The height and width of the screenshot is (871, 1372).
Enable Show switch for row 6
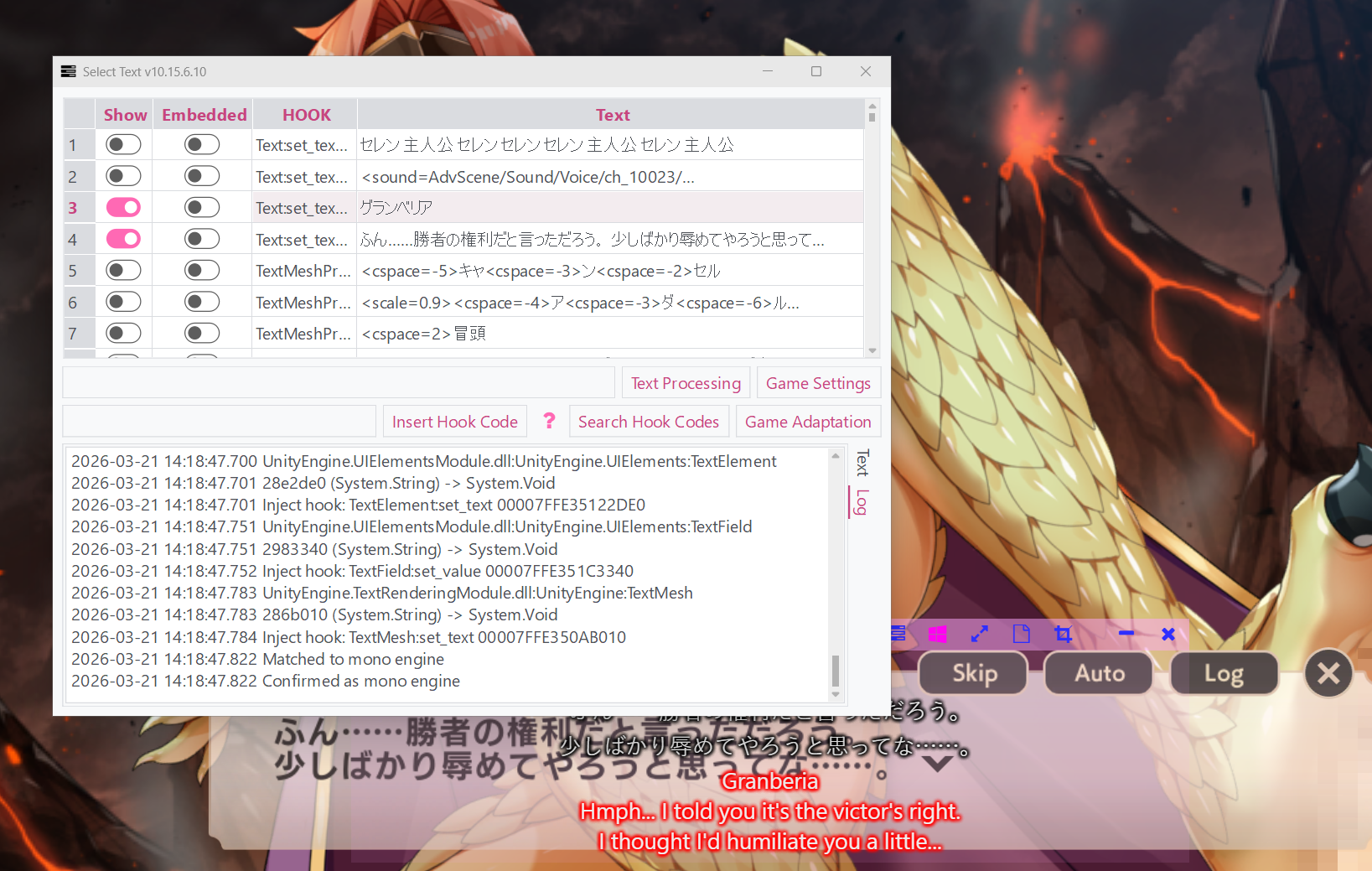tap(123, 302)
